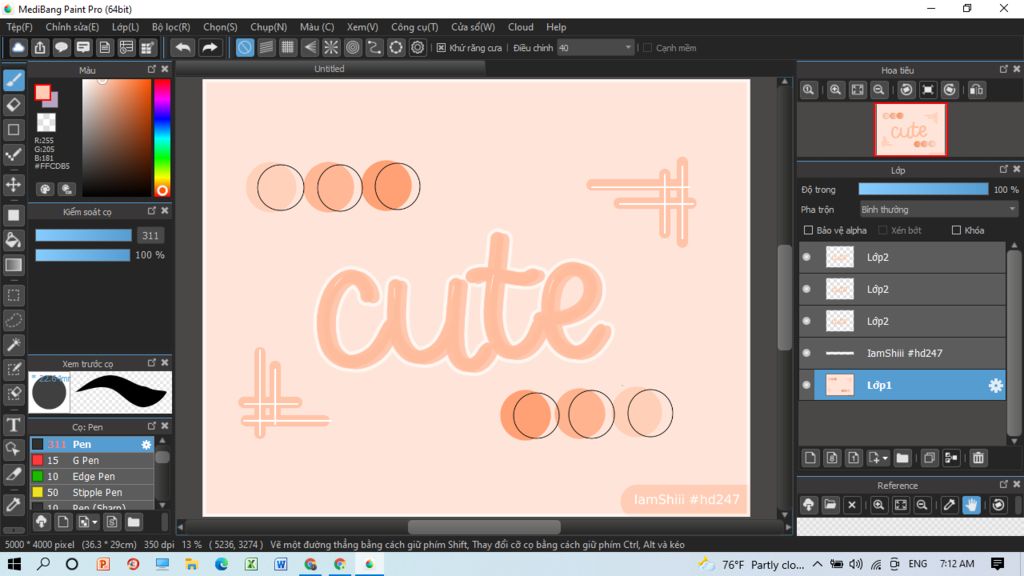Select the Stipple Pen brush
Viewport: 1024px width, 576px height.
pyautogui.click(x=92, y=492)
